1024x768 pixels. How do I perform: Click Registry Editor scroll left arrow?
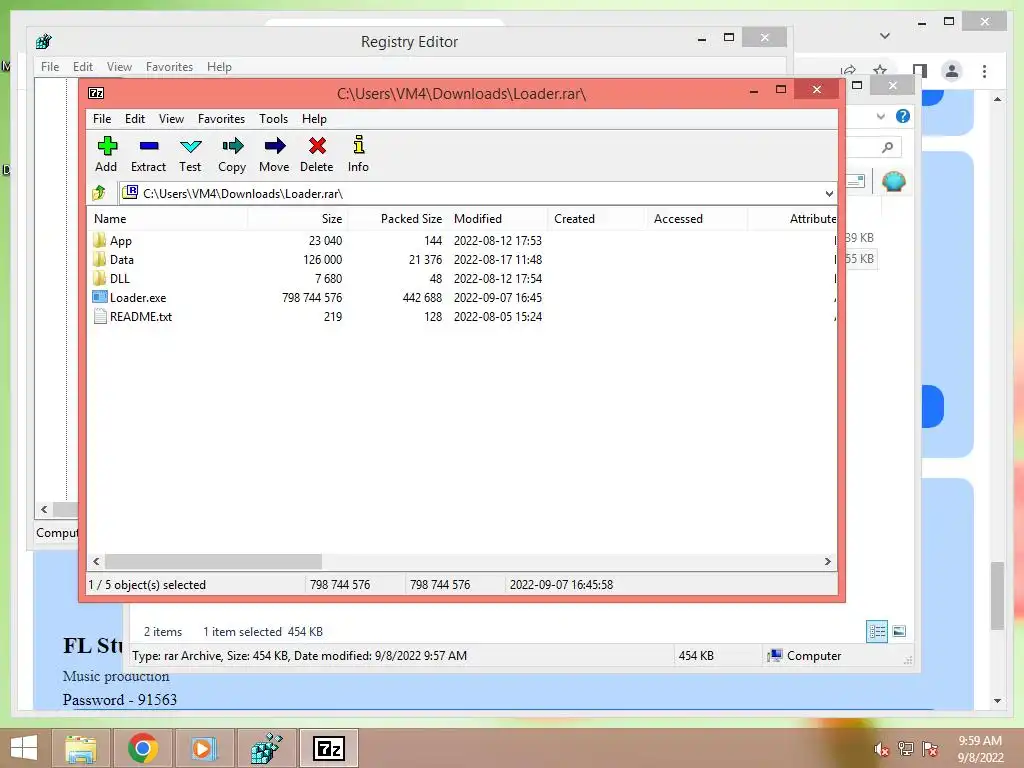[x=44, y=509]
